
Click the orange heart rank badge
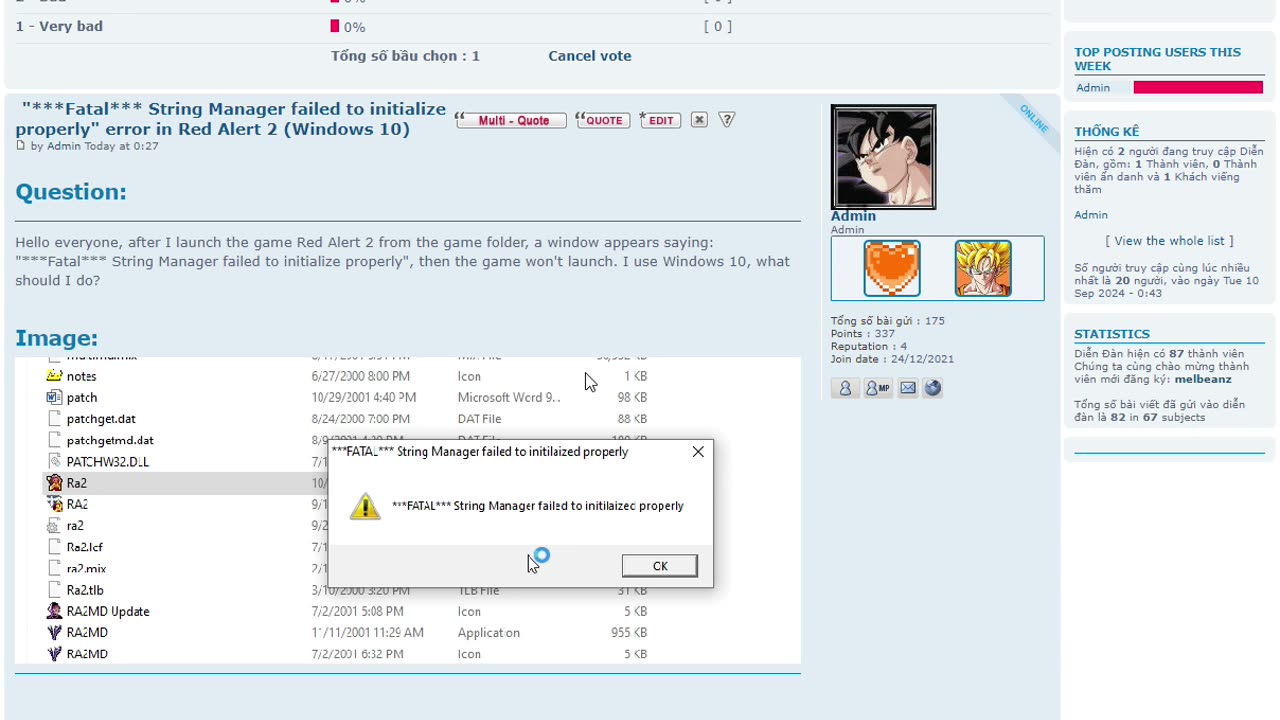[892, 268]
